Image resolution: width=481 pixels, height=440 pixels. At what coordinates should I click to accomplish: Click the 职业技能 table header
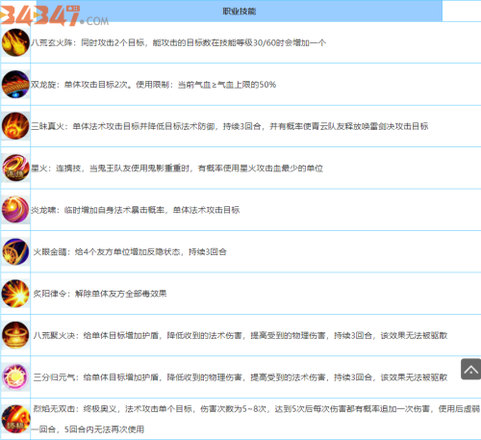(239, 11)
